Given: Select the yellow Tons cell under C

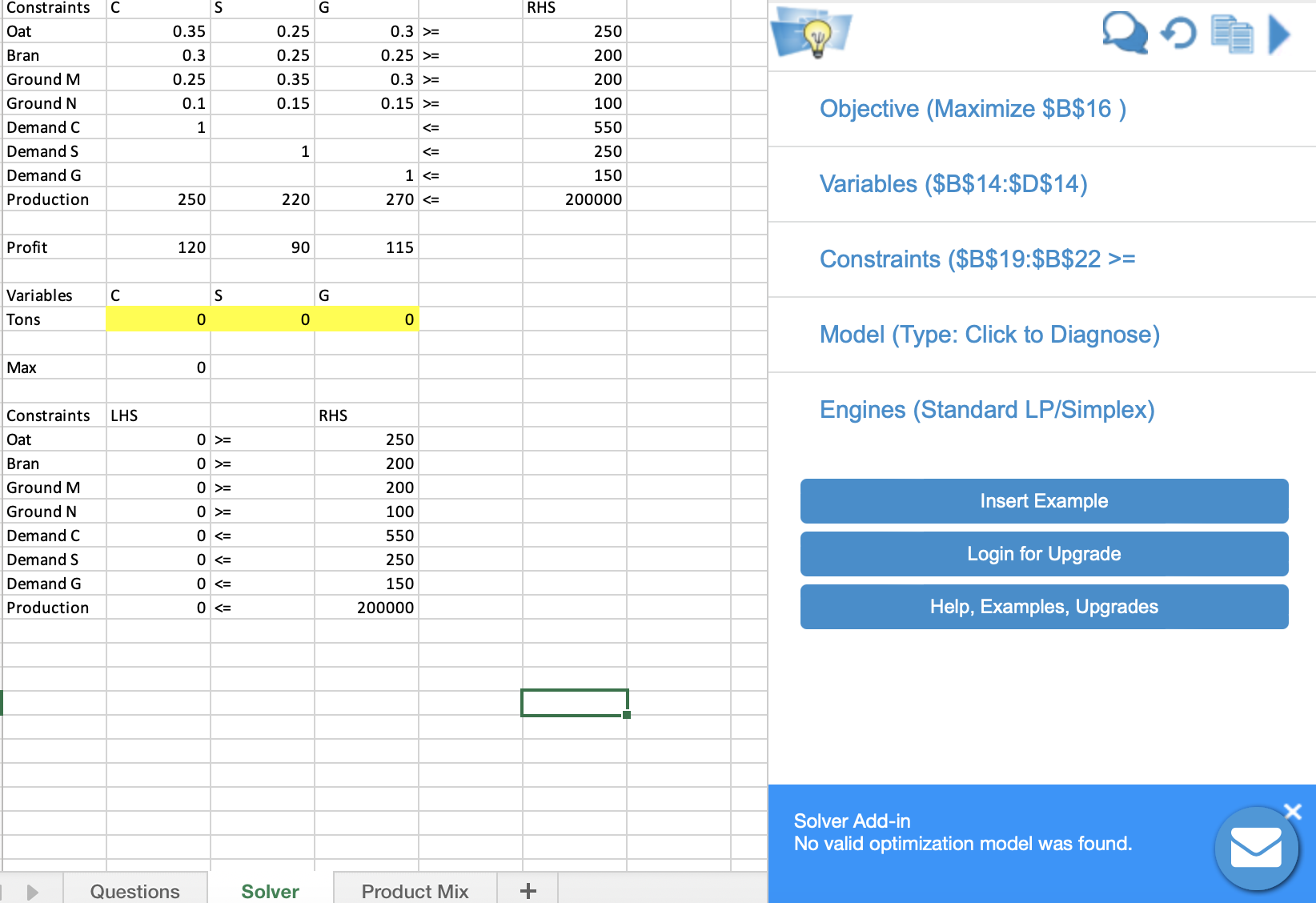Looking at the screenshot, I should point(157,319).
